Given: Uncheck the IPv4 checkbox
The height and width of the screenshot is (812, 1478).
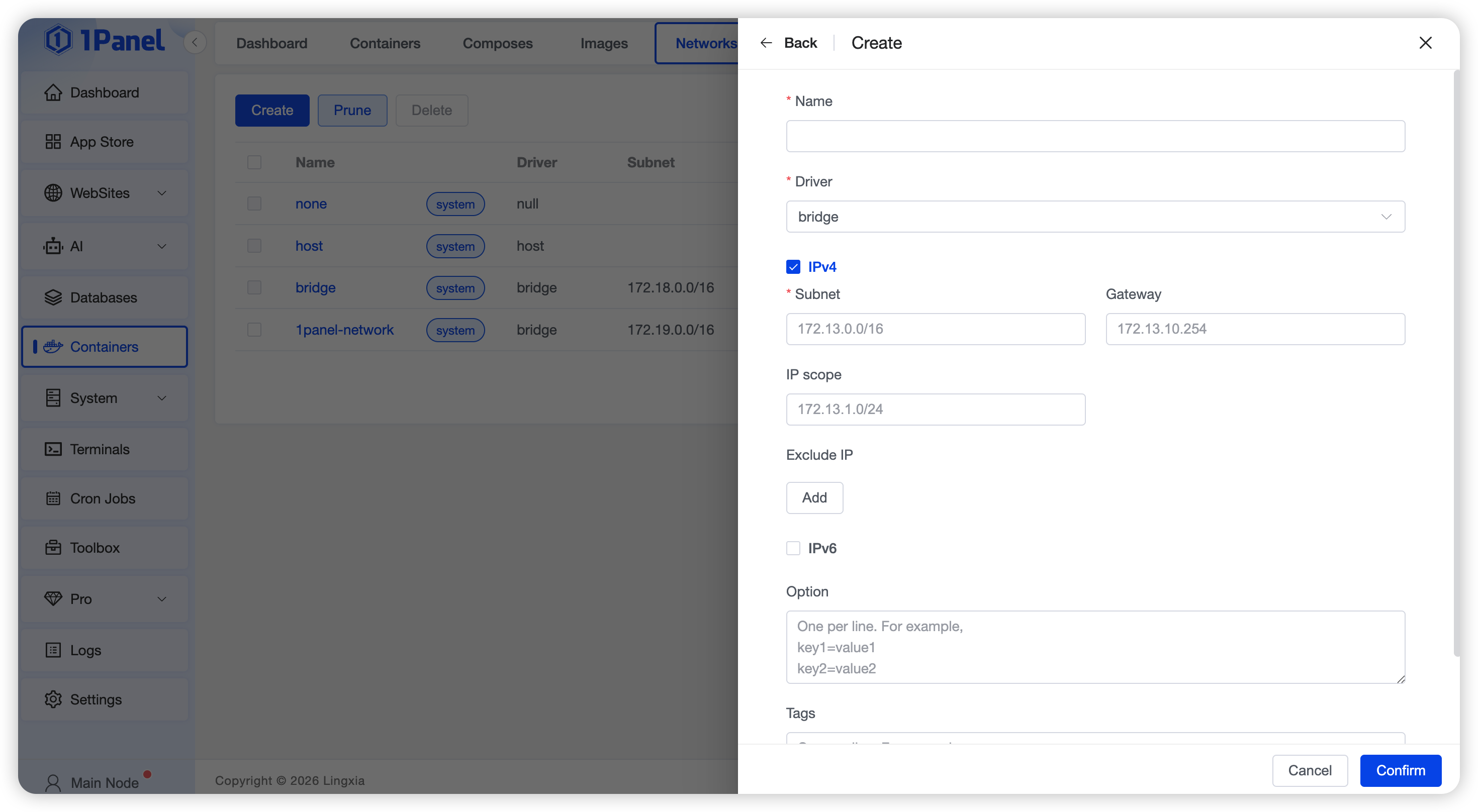Looking at the screenshot, I should 793,267.
